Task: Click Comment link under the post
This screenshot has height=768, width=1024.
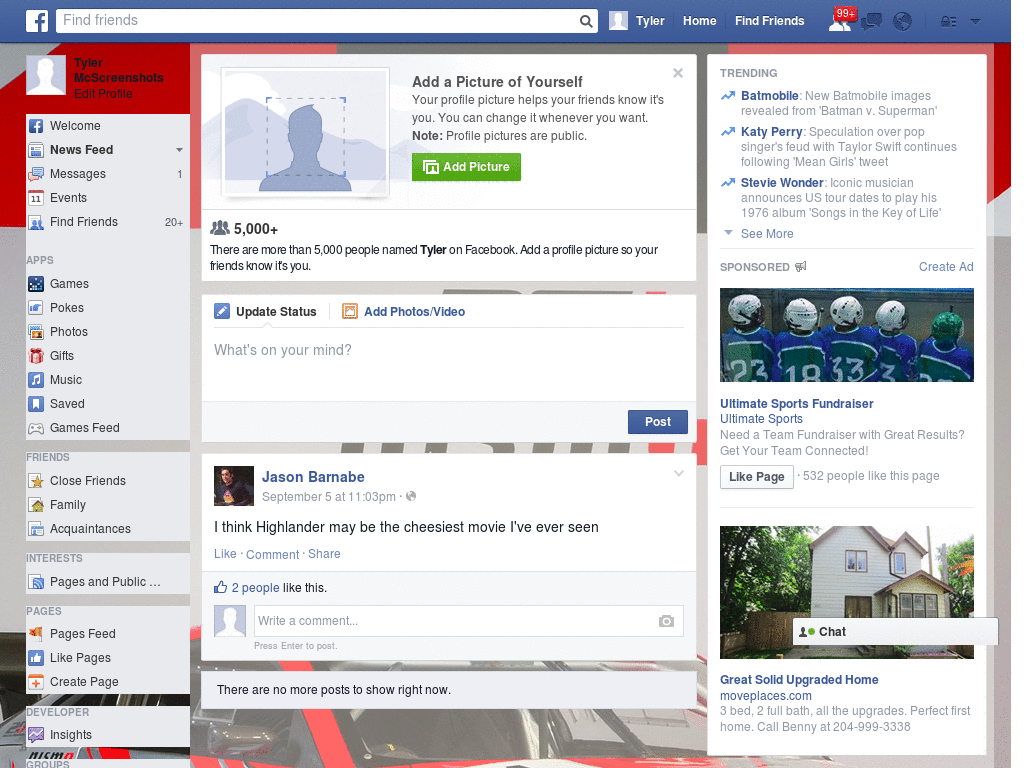Action: pyautogui.click(x=272, y=554)
